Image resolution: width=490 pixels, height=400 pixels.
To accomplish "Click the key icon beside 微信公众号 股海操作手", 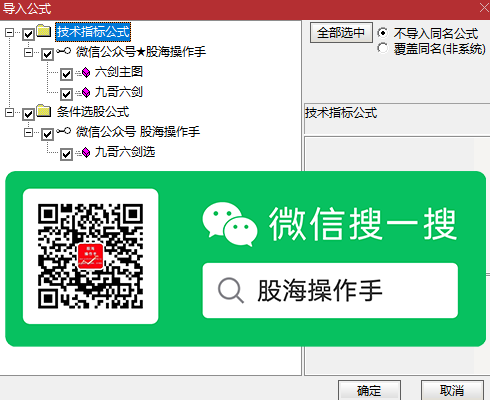I will coord(63,131).
